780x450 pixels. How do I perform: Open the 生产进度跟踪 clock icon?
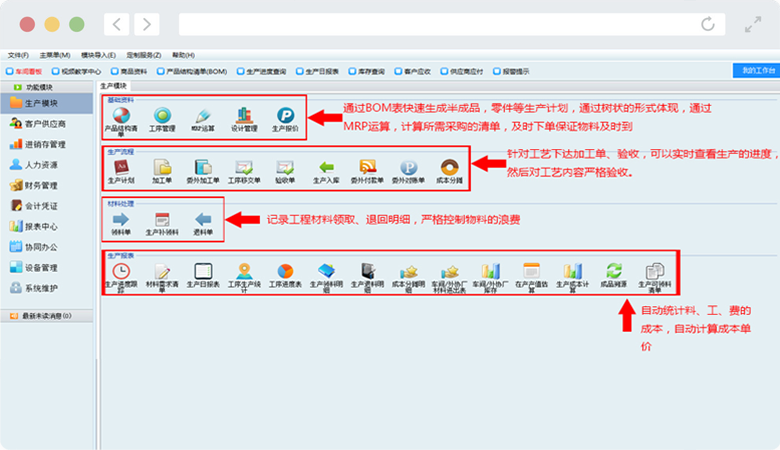(121, 271)
